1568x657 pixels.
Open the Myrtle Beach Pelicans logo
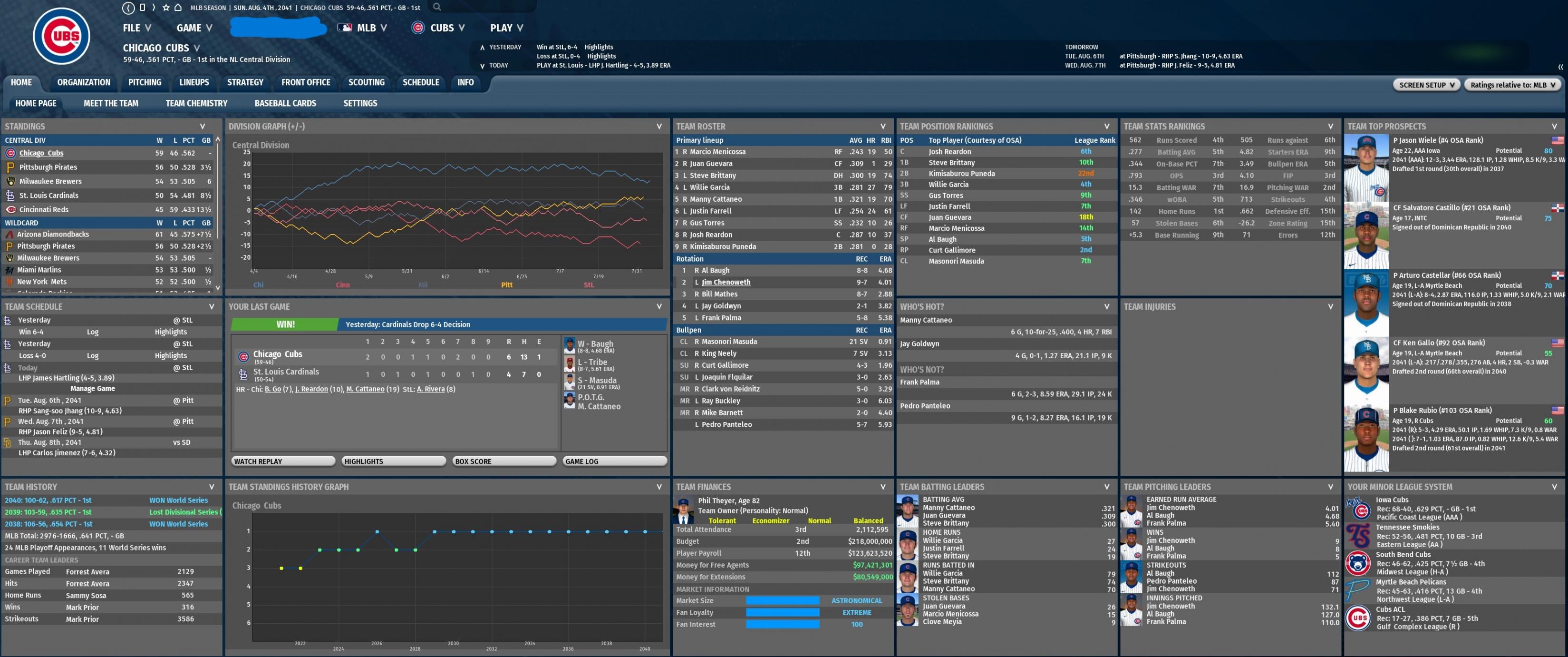1358,590
